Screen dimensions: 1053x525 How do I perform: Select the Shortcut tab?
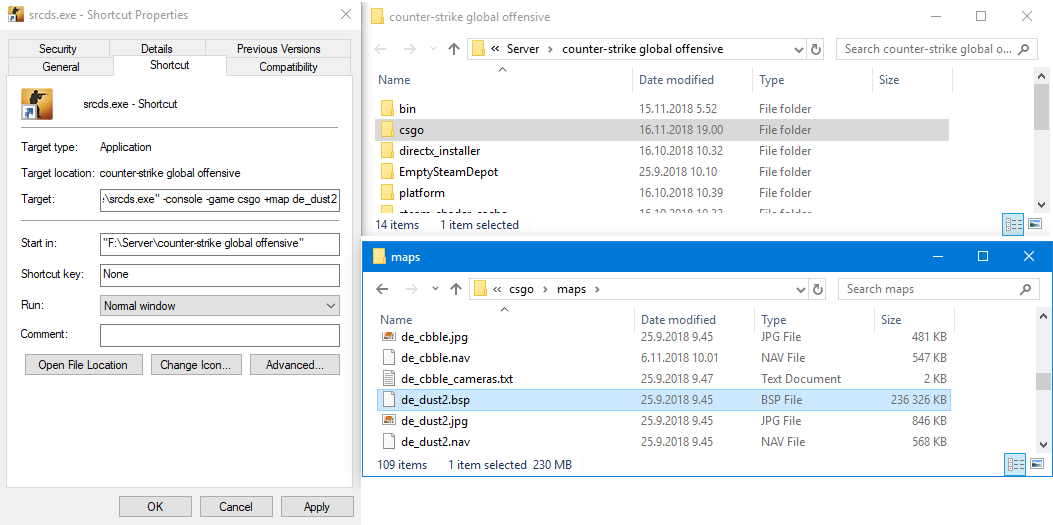pos(170,65)
